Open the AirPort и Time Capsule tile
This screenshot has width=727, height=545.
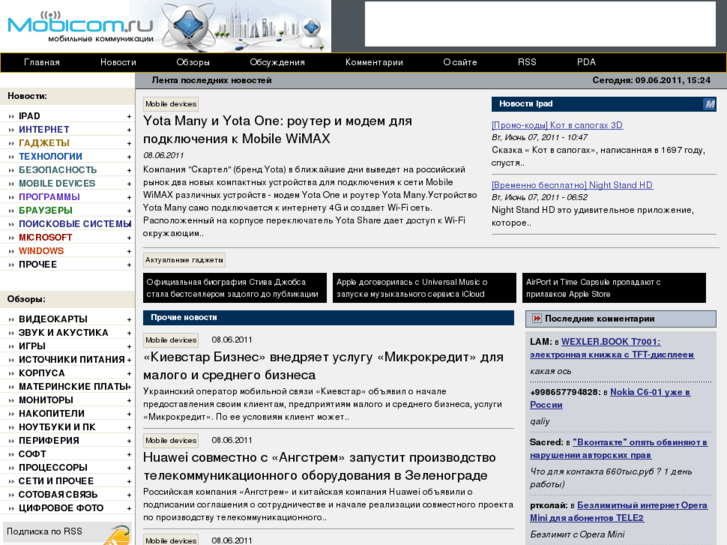click(614, 288)
